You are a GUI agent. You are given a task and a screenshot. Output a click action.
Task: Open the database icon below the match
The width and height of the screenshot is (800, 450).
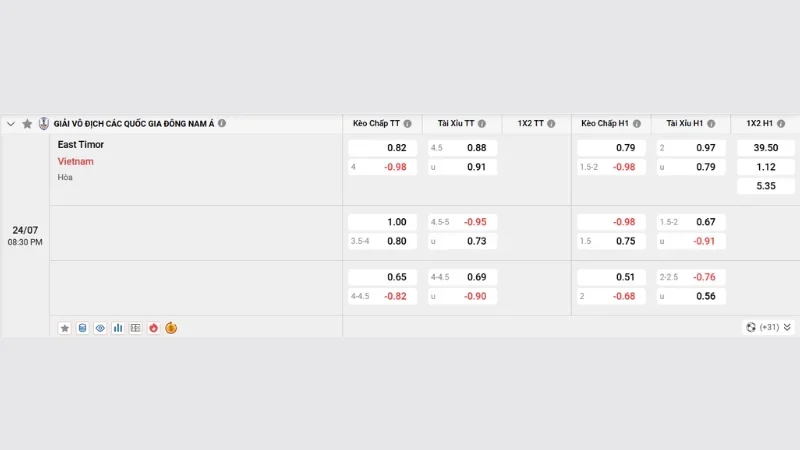coord(82,328)
